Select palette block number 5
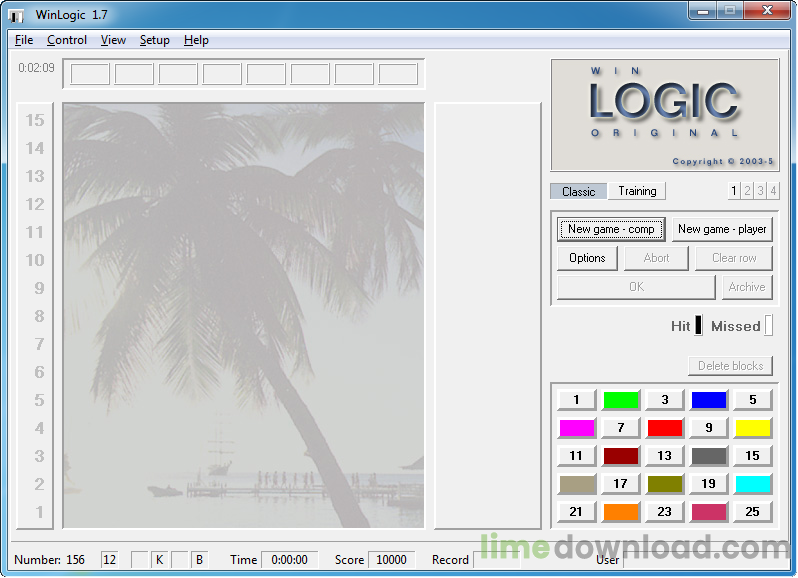Screen dimensions: 798x578 (x=753, y=400)
